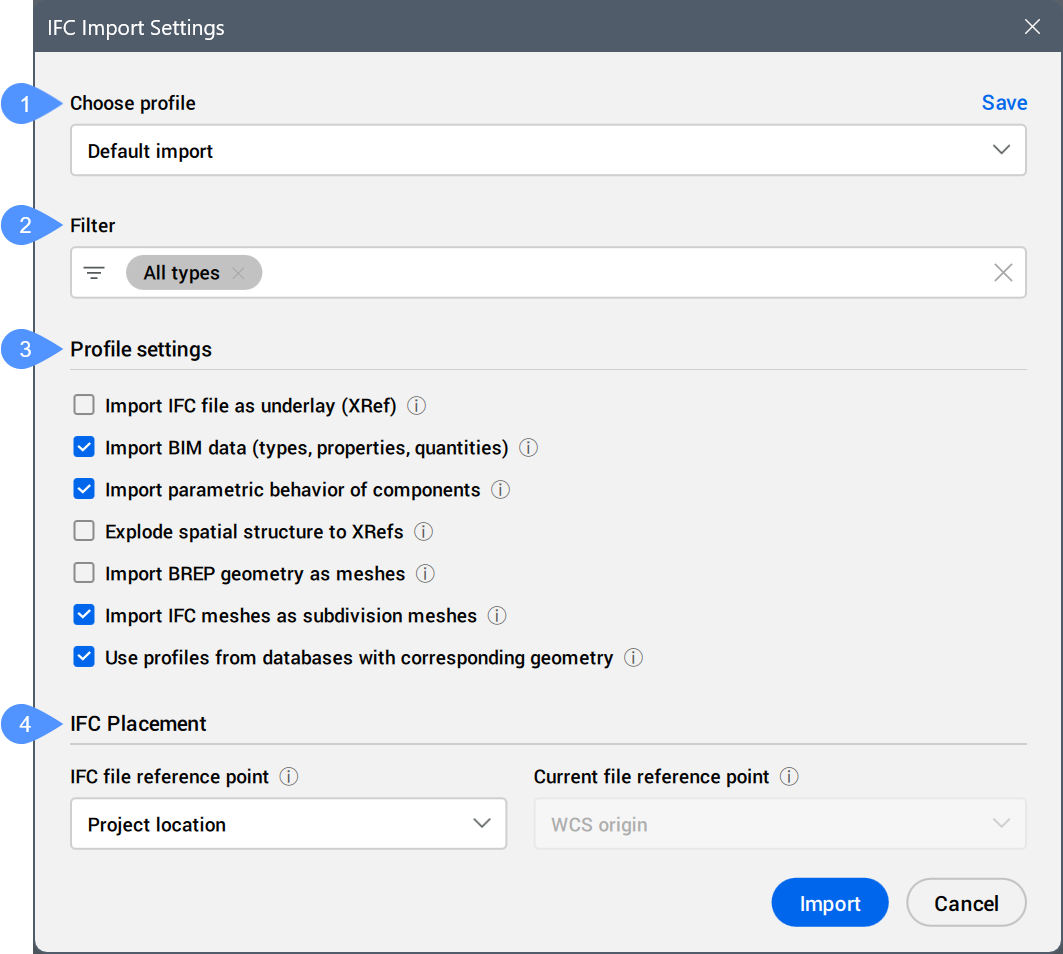Image resolution: width=1063 pixels, height=954 pixels.
Task: Click info icon next to Import BIM data
Action: coord(529,448)
